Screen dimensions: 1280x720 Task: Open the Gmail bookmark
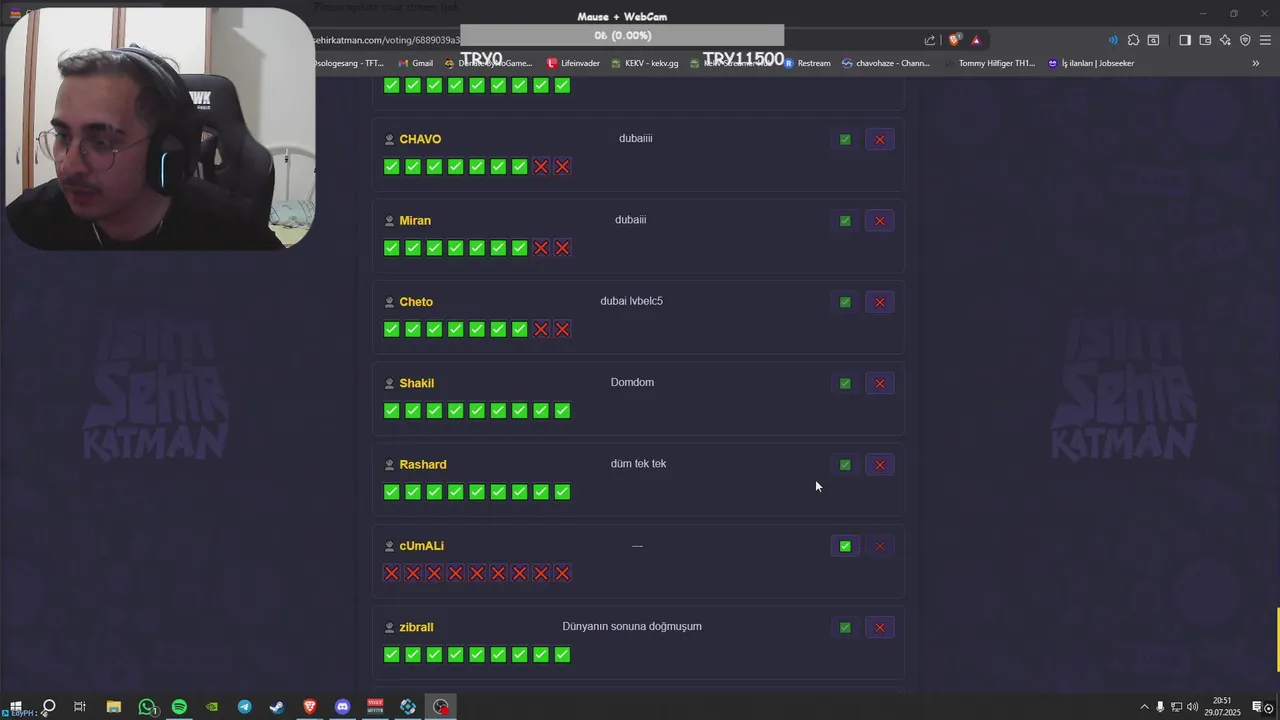pyautogui.click(x=415, y=63)
